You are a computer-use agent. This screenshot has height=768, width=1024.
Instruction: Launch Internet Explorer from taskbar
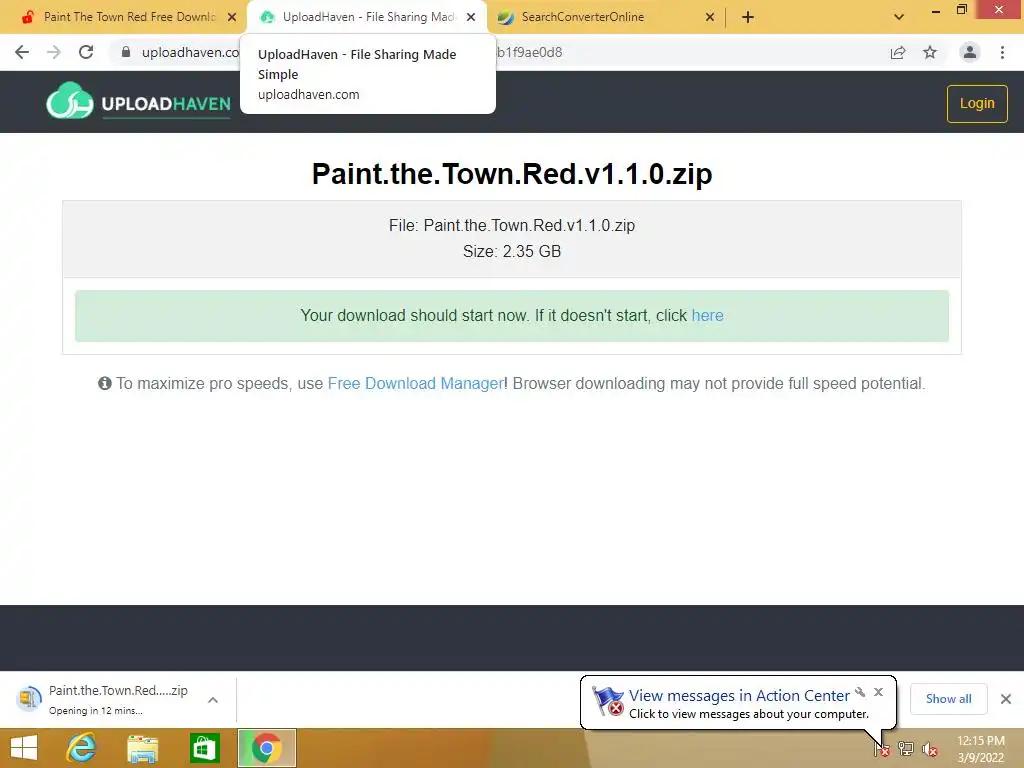81,748
